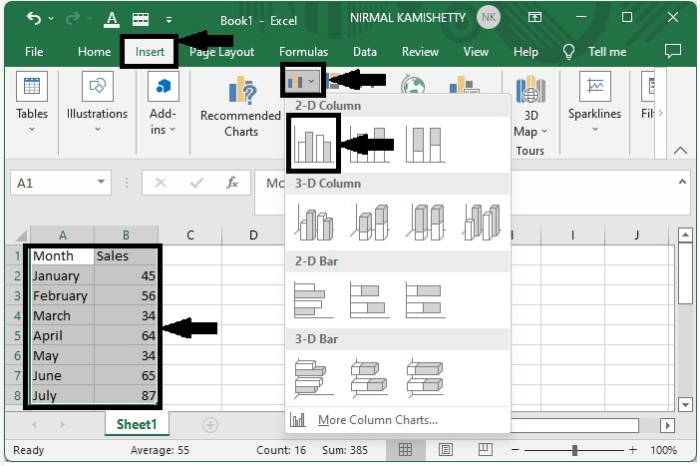Switch to Page Break Preview icon

485,449
